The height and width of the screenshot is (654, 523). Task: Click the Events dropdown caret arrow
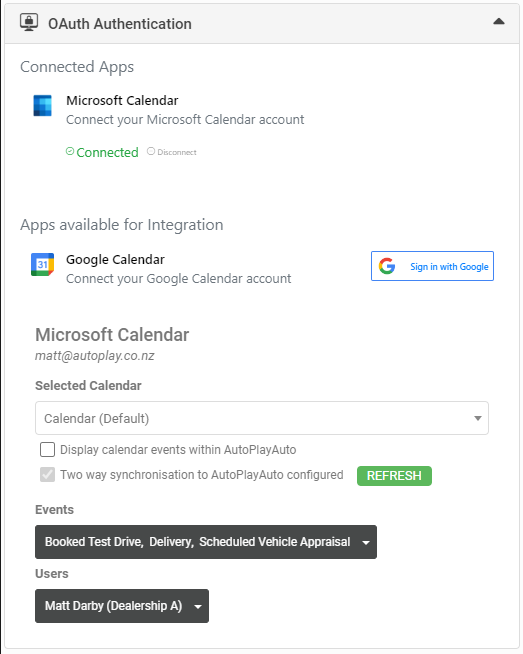pos(366,543)
